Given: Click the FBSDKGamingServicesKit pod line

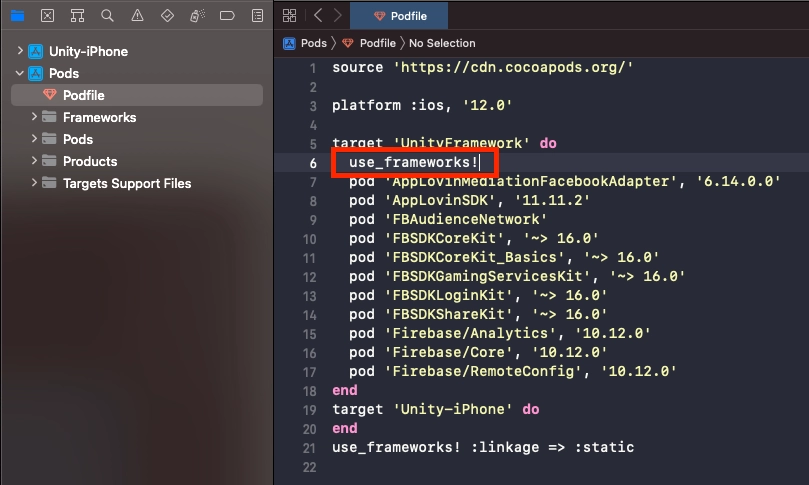Looking at the screenshot, I should coord(516,277).
